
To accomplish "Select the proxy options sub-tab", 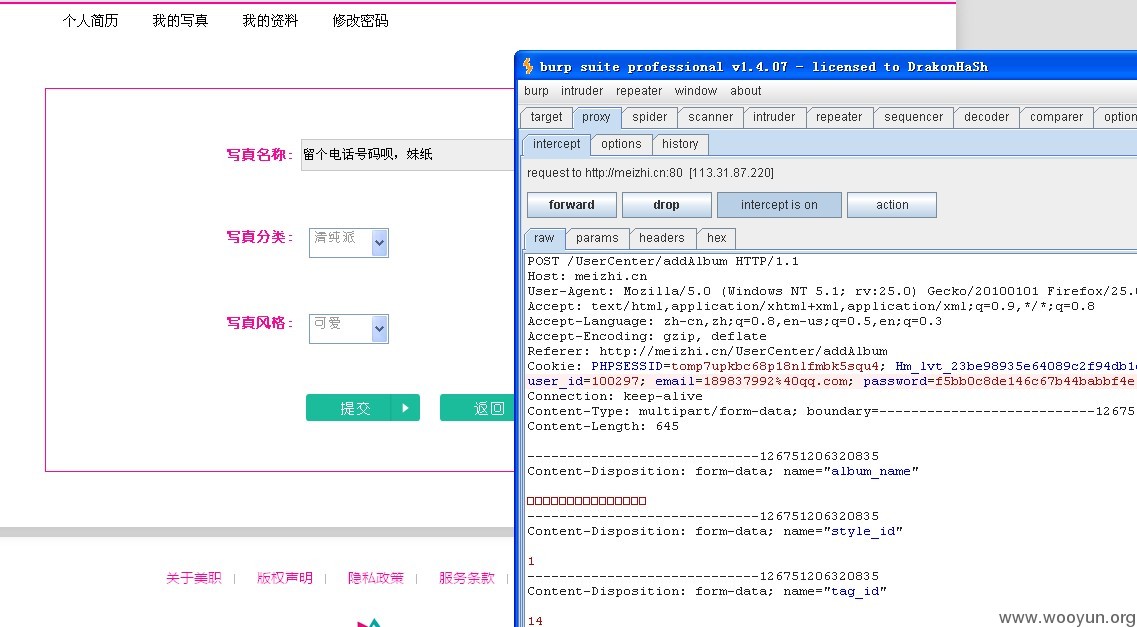I will [621, 144].
